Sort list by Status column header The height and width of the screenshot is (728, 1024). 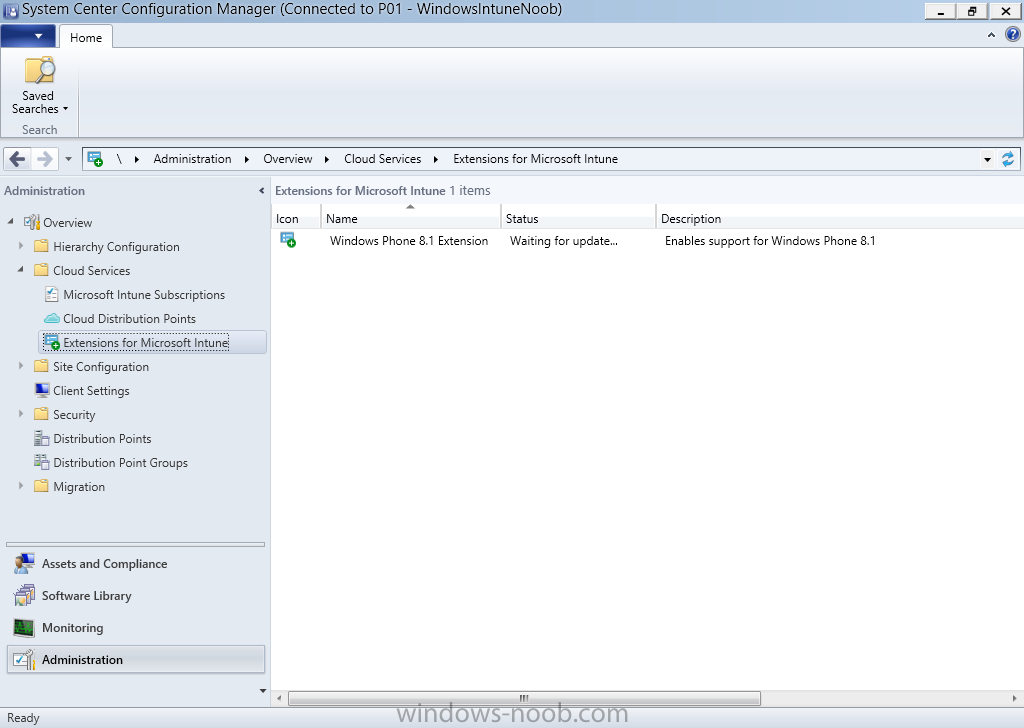pyautogui.click(x=579, y=219)
